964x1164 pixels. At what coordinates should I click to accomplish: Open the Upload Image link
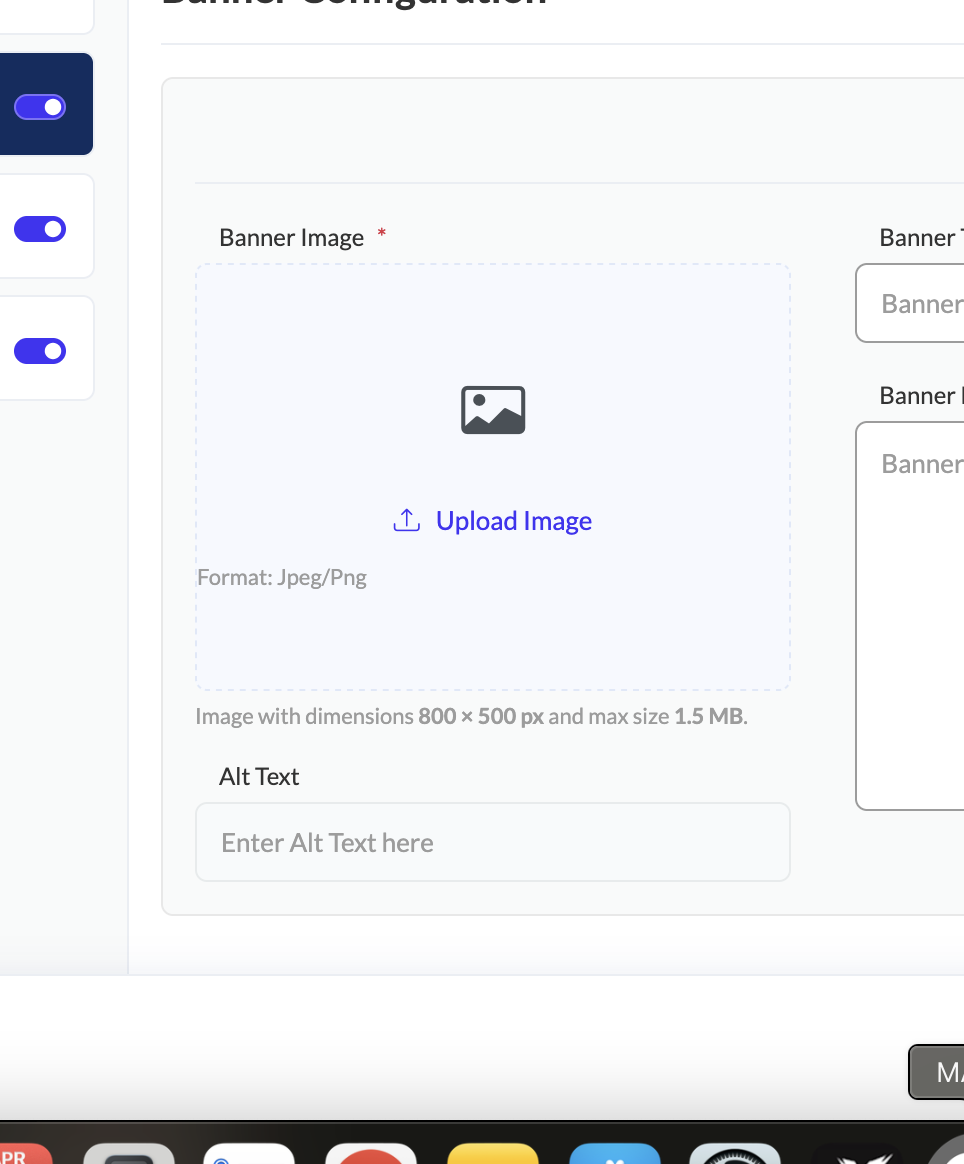513,521
